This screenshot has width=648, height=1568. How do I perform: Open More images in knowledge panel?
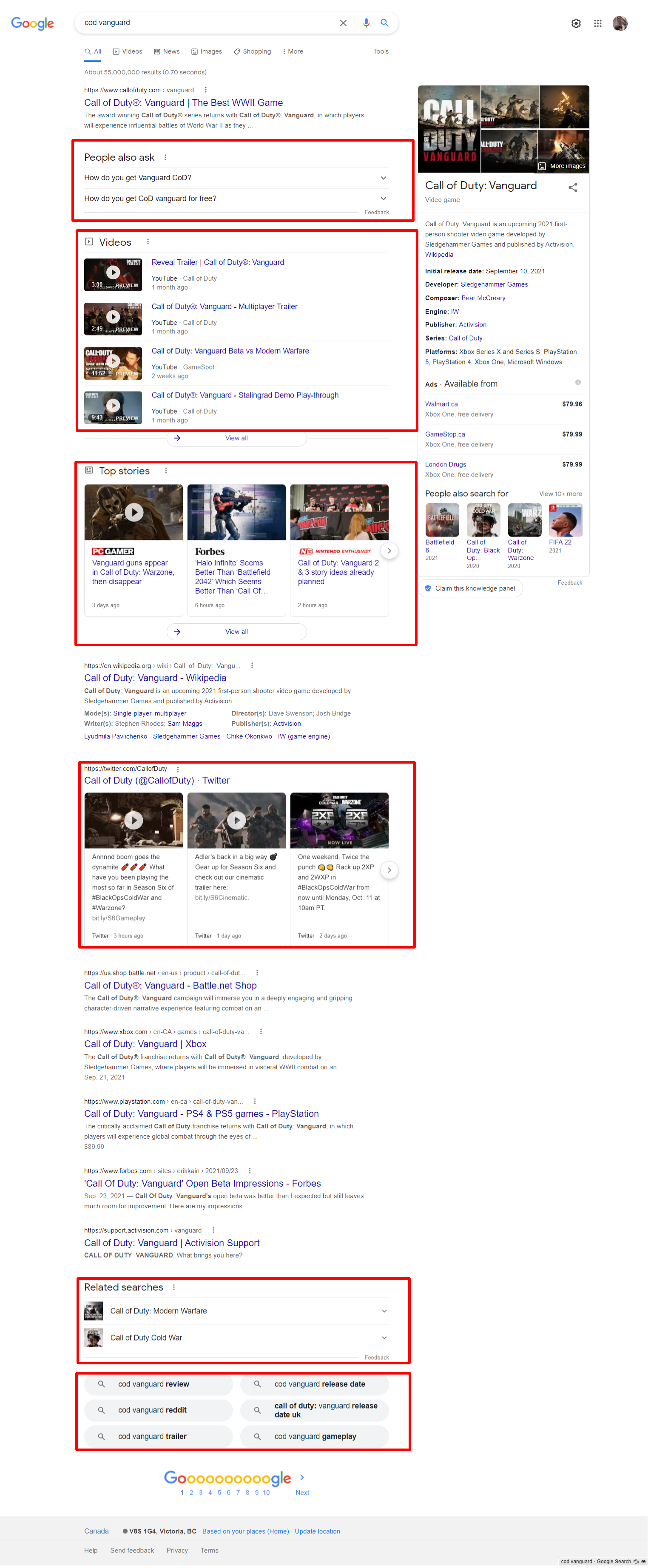[562, 165]
